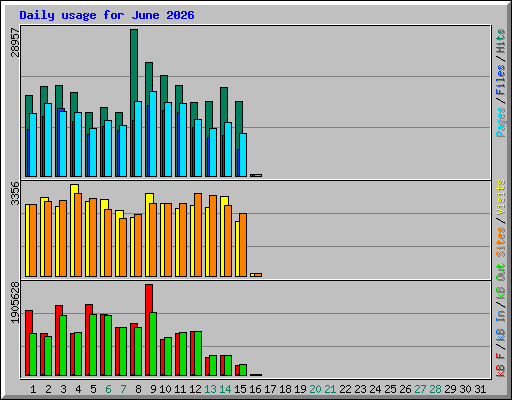Screen dimensions: 512x400
Task: Click the cyan Pages bar for day 9
Action: 153,134
